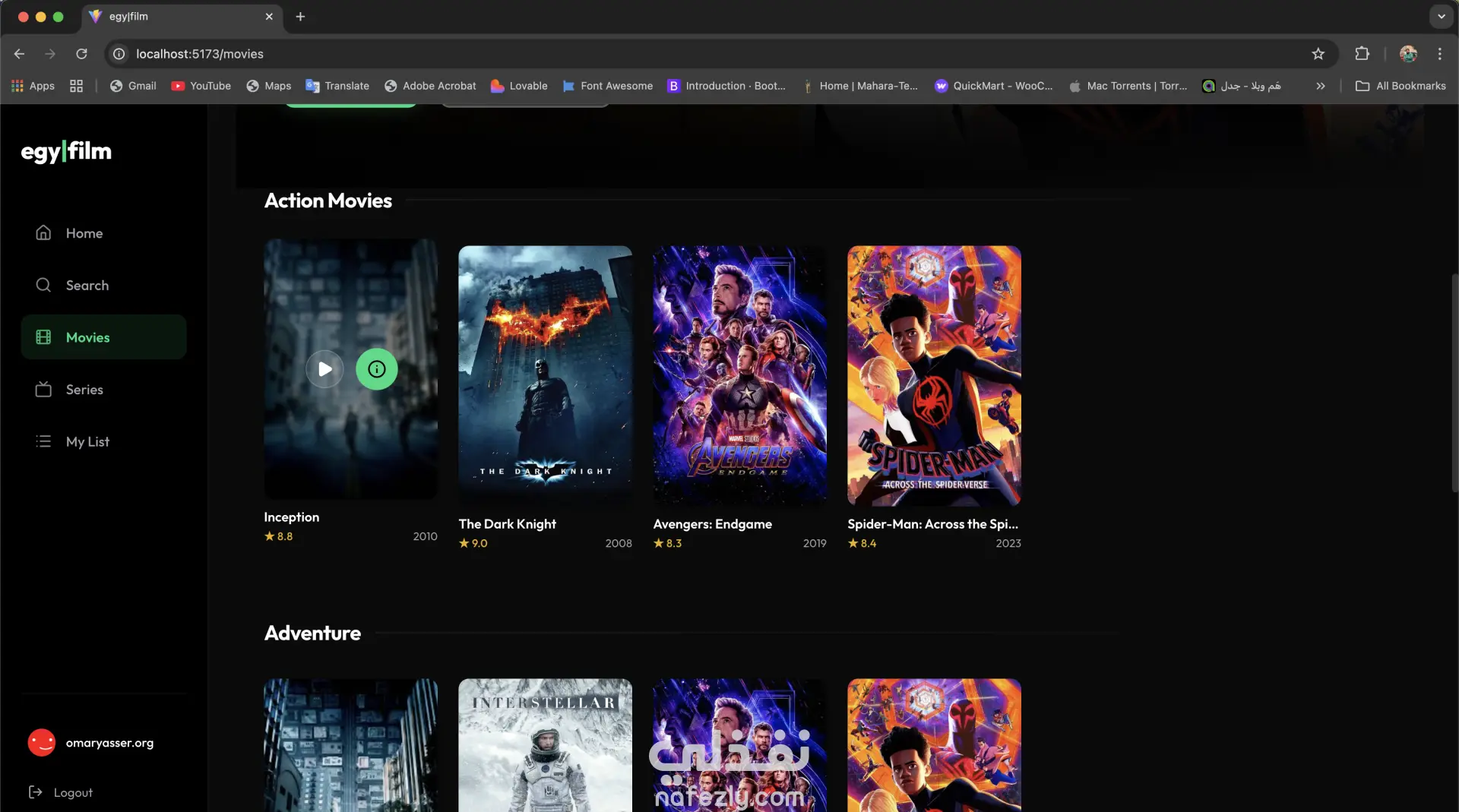Image resolution: width=1459 pixels, height=812 pixels.
Task: Click The Dark Knight title text
Action: pyautogui.click(x=507, y=524)
